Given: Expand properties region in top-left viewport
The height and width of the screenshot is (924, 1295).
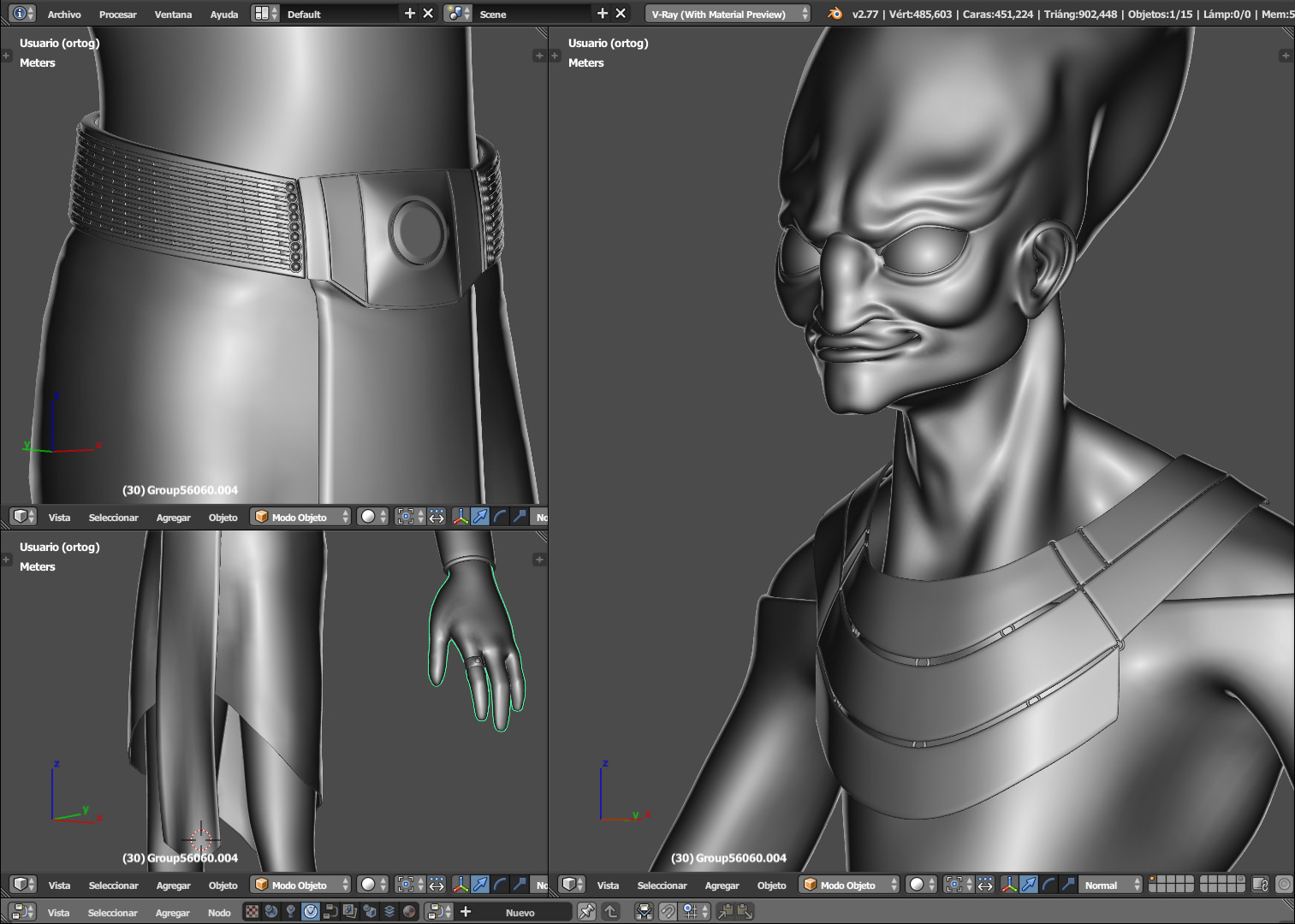Looking at the screenshot, I should (x=539, y=56).
